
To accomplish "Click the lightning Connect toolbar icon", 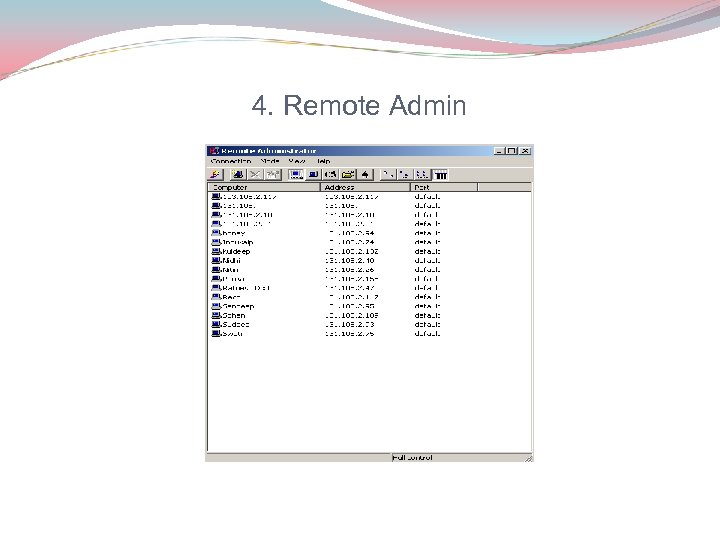I will pyautogui.click(x=215, y=175).
